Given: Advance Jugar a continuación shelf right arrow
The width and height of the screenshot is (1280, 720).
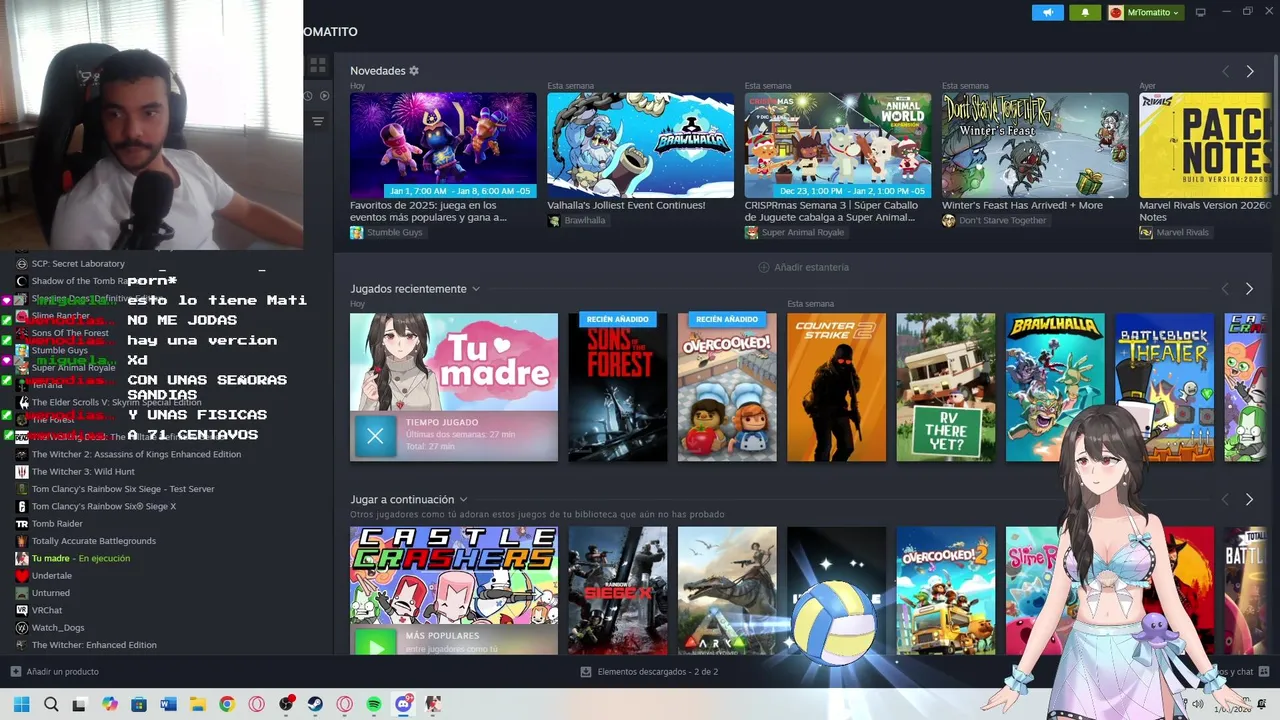Looking at the screenshot, I should [1249, 499].
